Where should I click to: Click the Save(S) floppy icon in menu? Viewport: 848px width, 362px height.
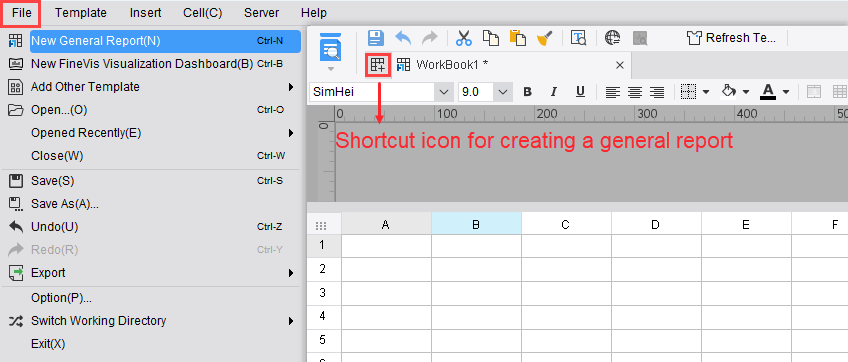[16, 181]
